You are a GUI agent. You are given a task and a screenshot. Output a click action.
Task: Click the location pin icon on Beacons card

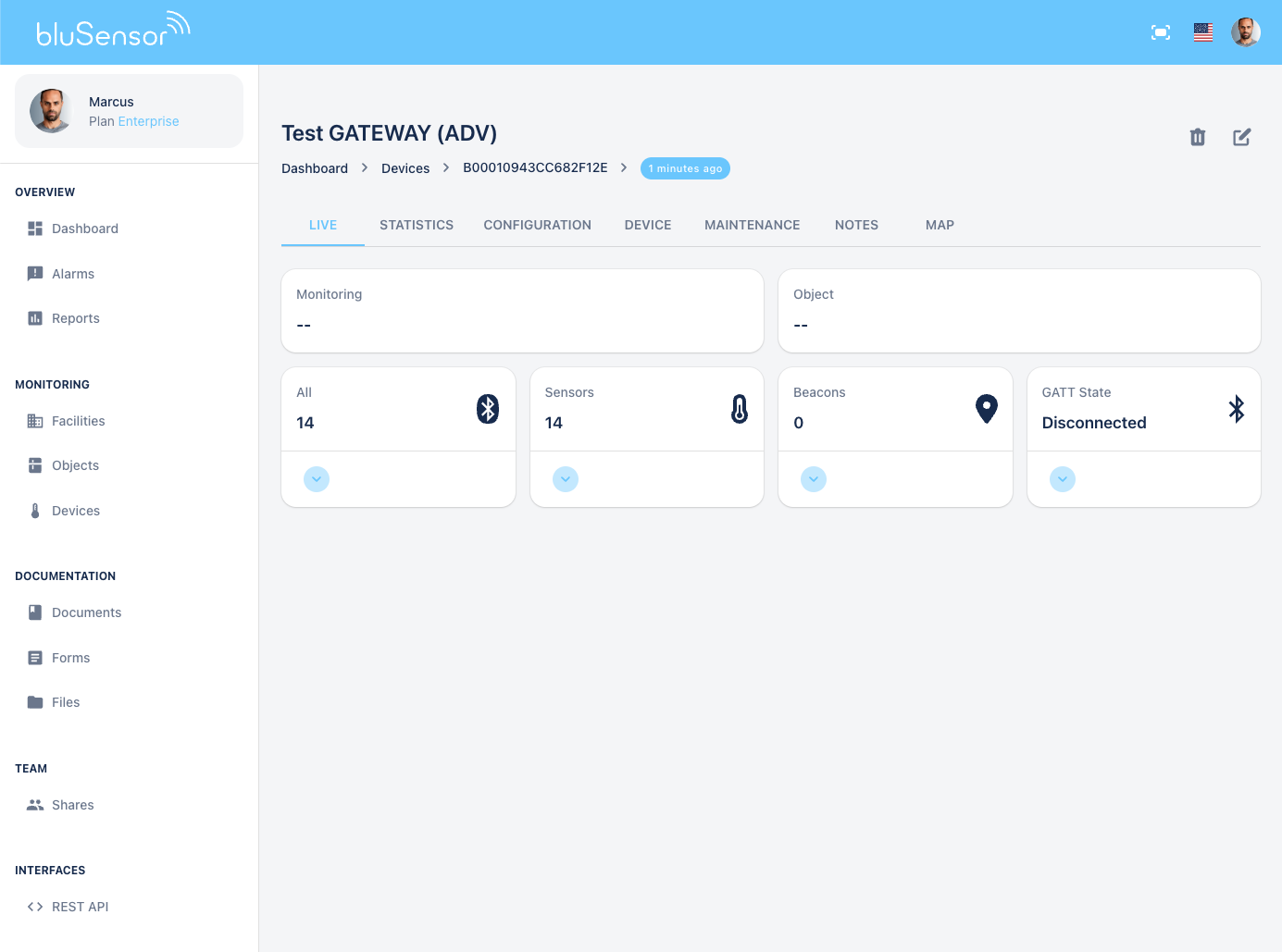pos(987,408)
